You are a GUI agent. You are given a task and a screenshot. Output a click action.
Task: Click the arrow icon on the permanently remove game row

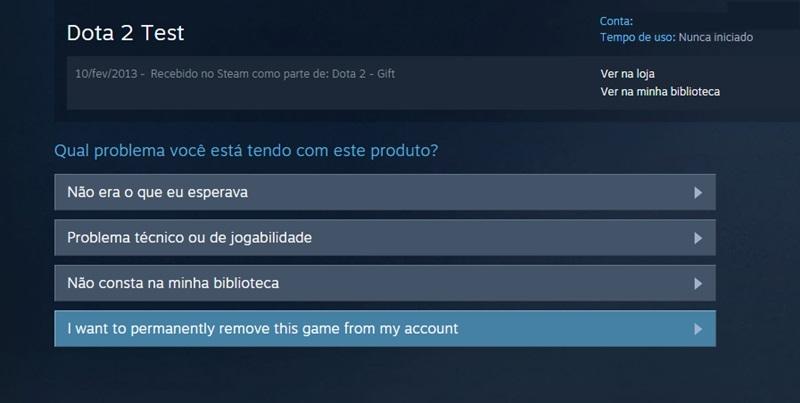[x=698, y=329]
